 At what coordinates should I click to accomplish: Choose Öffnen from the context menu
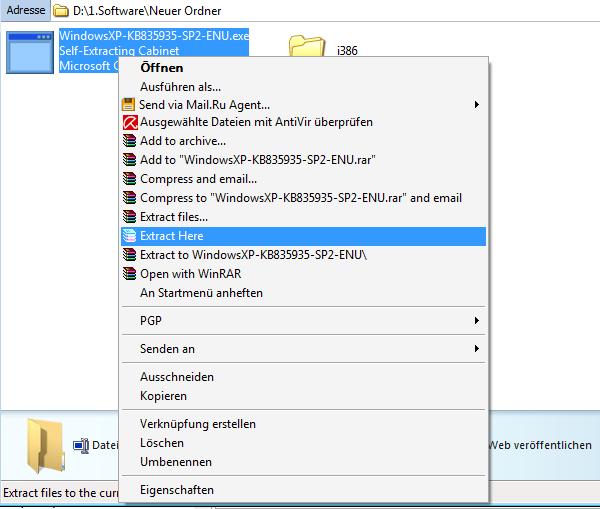click(x=303, y=68)
